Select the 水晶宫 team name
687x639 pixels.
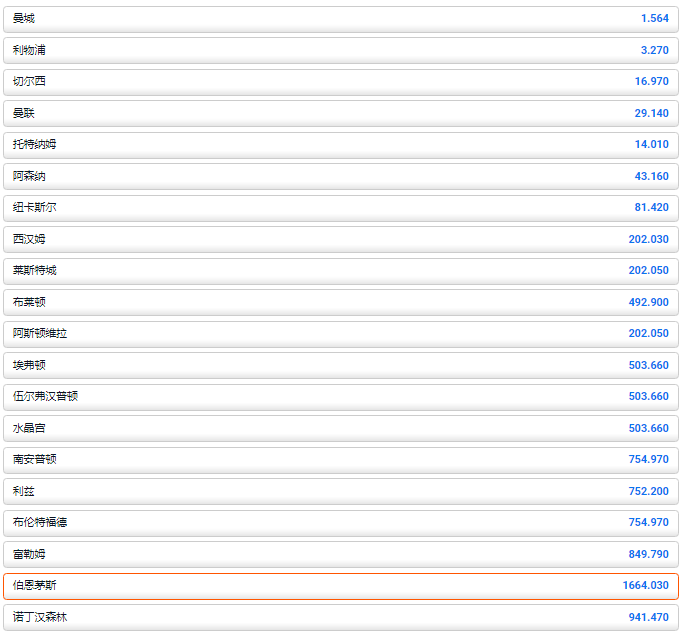coord(29,429)
